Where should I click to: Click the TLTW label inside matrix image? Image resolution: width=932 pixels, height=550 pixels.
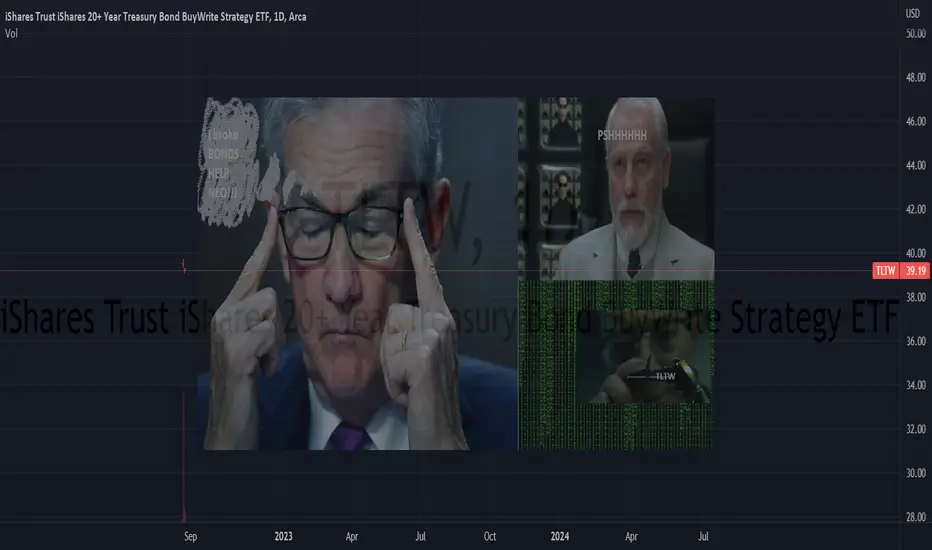(x=666, y=376)
